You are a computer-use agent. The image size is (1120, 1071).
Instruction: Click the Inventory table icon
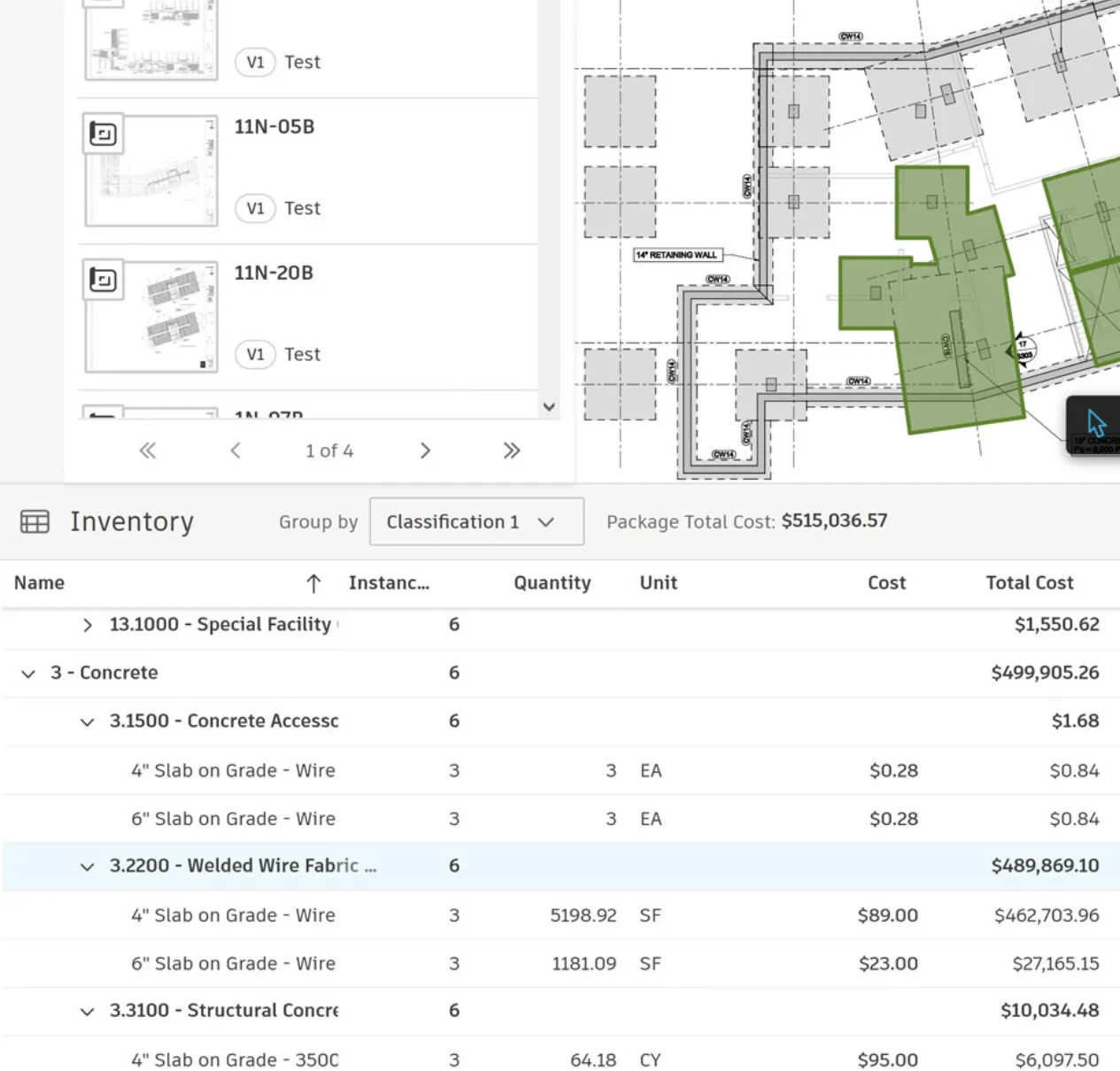pyautogui.click(x=35, y=522)
